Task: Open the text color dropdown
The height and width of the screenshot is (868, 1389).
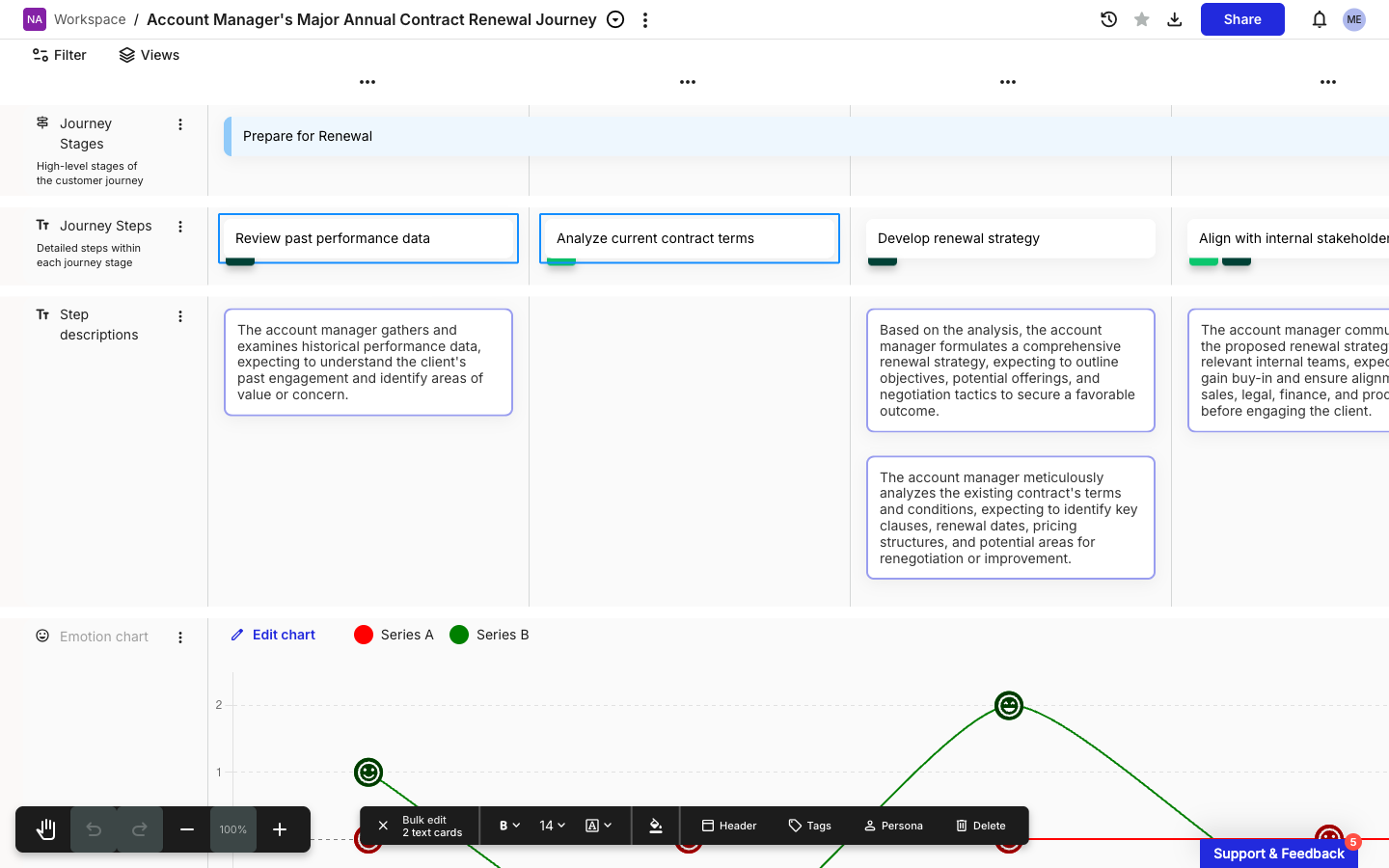Action: click(599, 826)
